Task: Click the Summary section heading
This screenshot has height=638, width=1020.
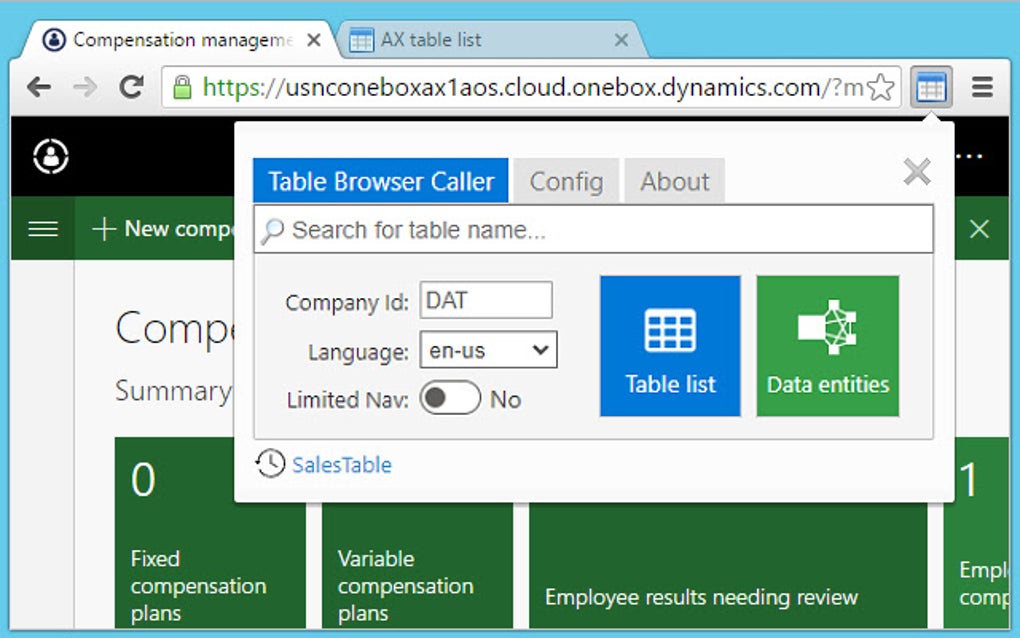Action: pos(173,391)
